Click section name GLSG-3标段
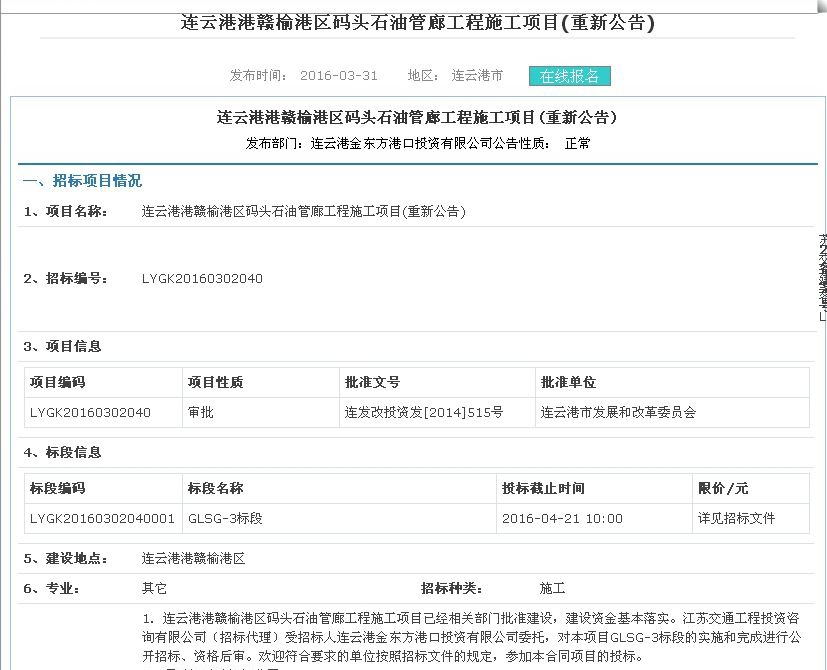 click(225, 519)
